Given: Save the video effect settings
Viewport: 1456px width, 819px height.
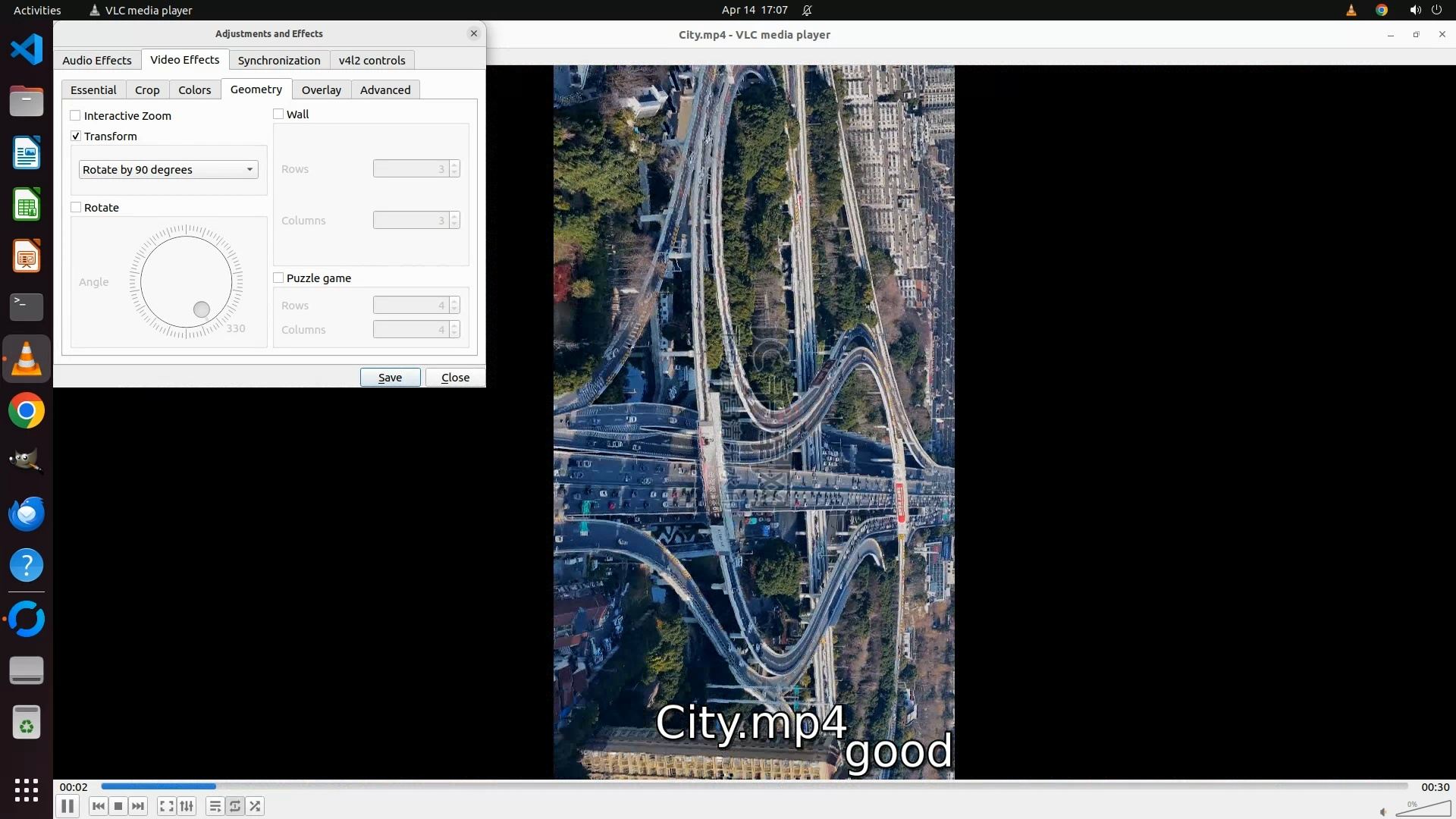Looking at the screenshot, I should tap(390, 378).
